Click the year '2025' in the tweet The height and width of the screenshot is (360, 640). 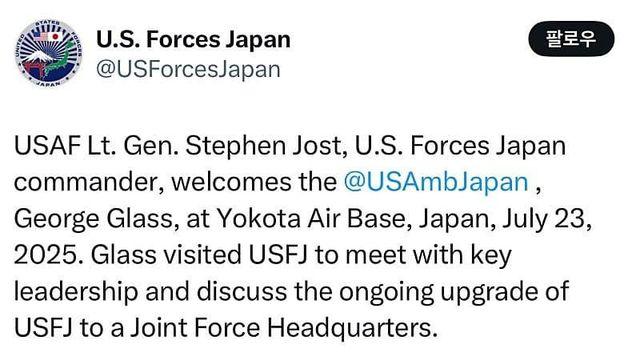click(45, 255)
